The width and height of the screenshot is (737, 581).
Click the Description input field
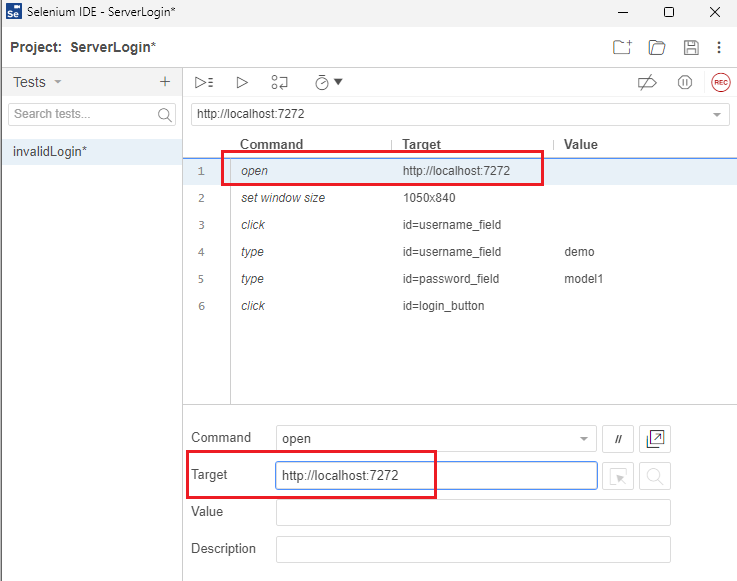[473, 550]
